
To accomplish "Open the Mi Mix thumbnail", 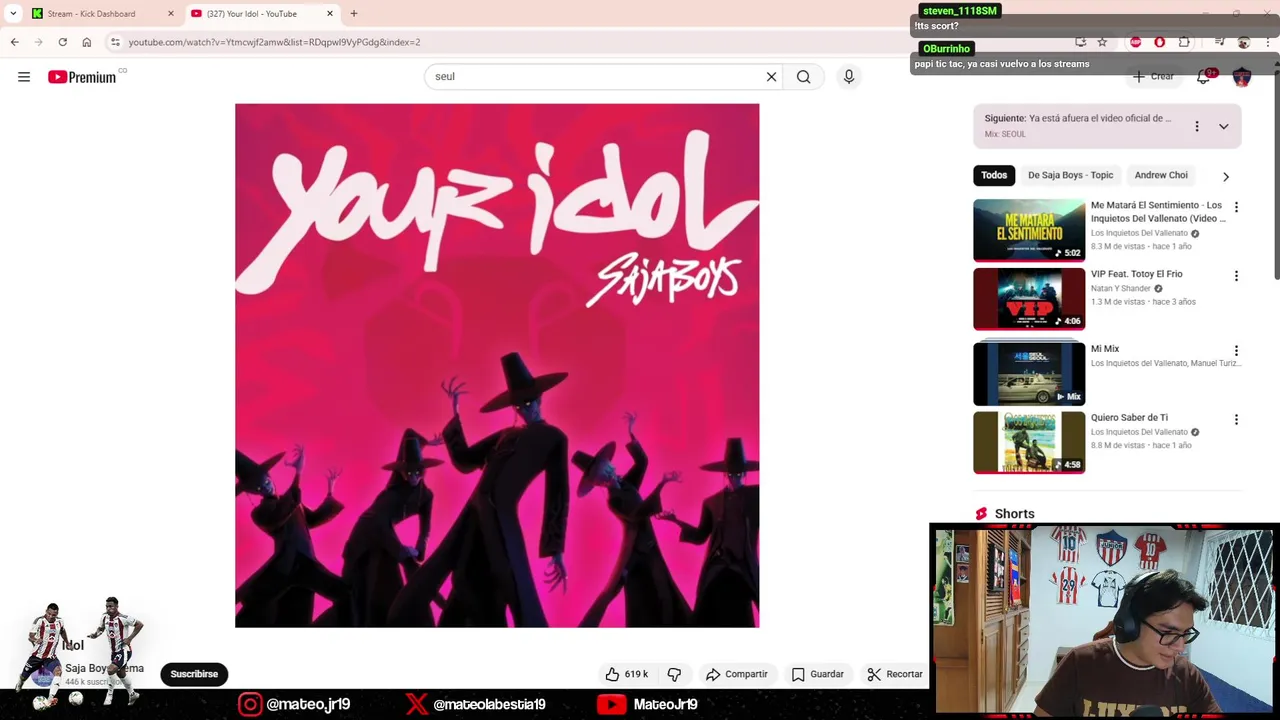I will point(1029,374).
